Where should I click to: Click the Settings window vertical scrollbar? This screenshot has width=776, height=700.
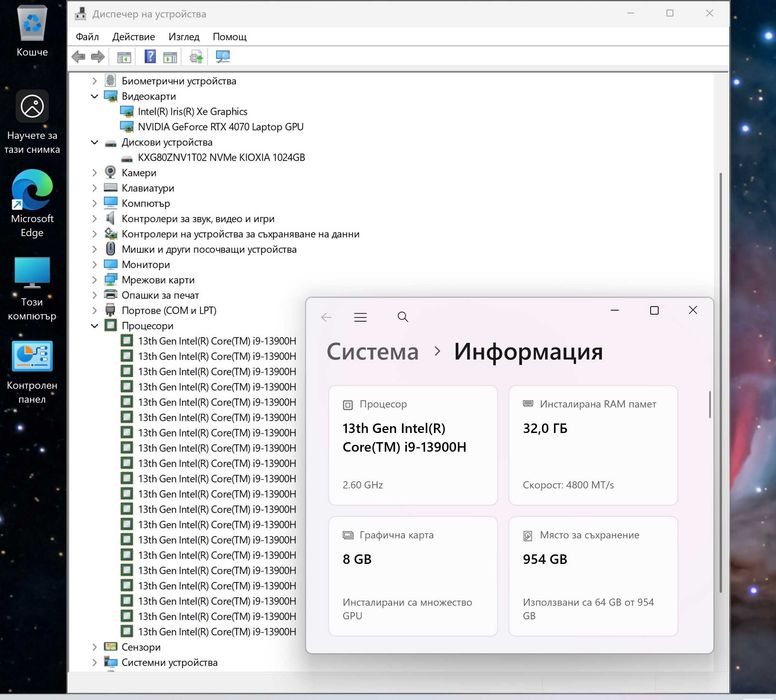(710, 405)
